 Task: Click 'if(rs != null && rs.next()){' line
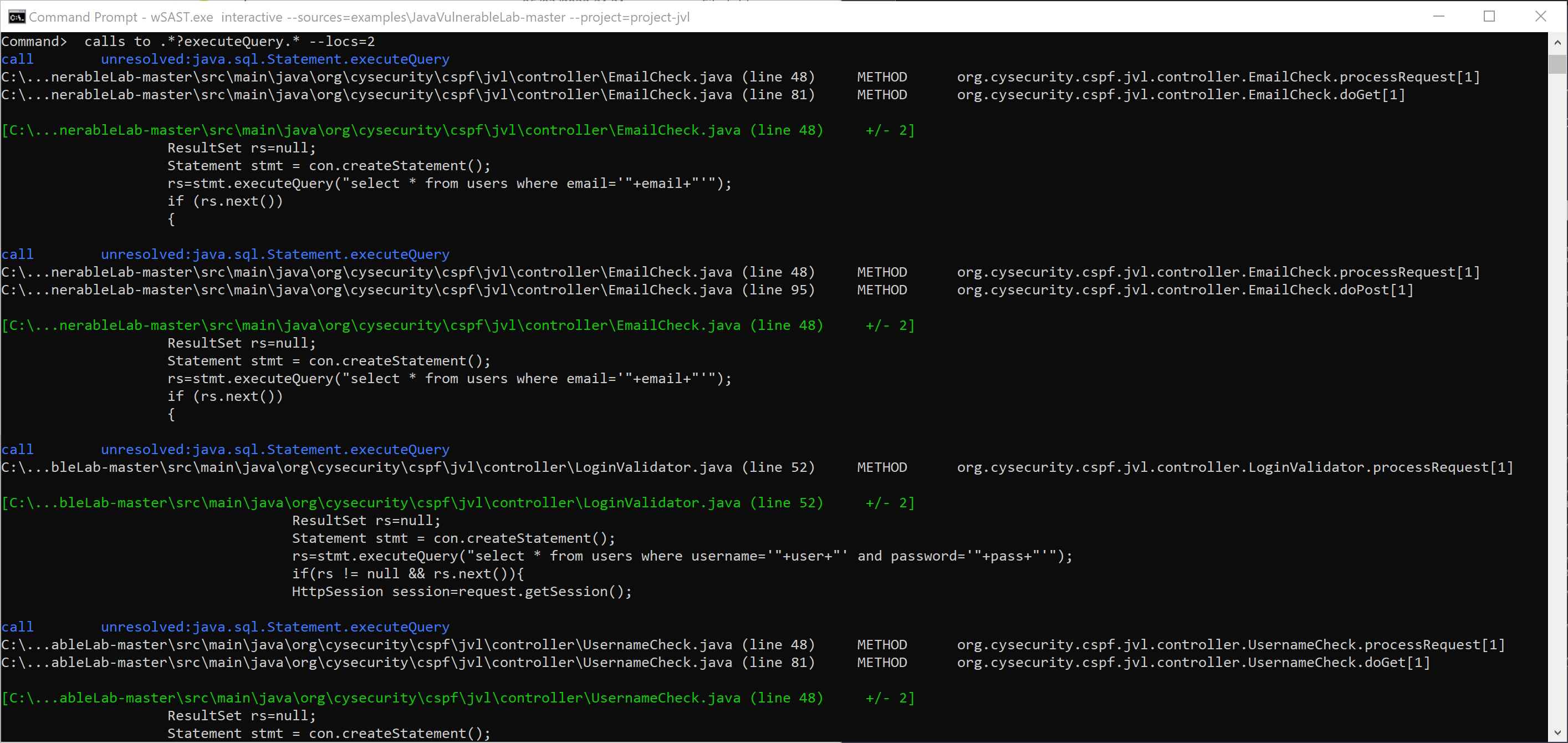[x=408, y=574]
